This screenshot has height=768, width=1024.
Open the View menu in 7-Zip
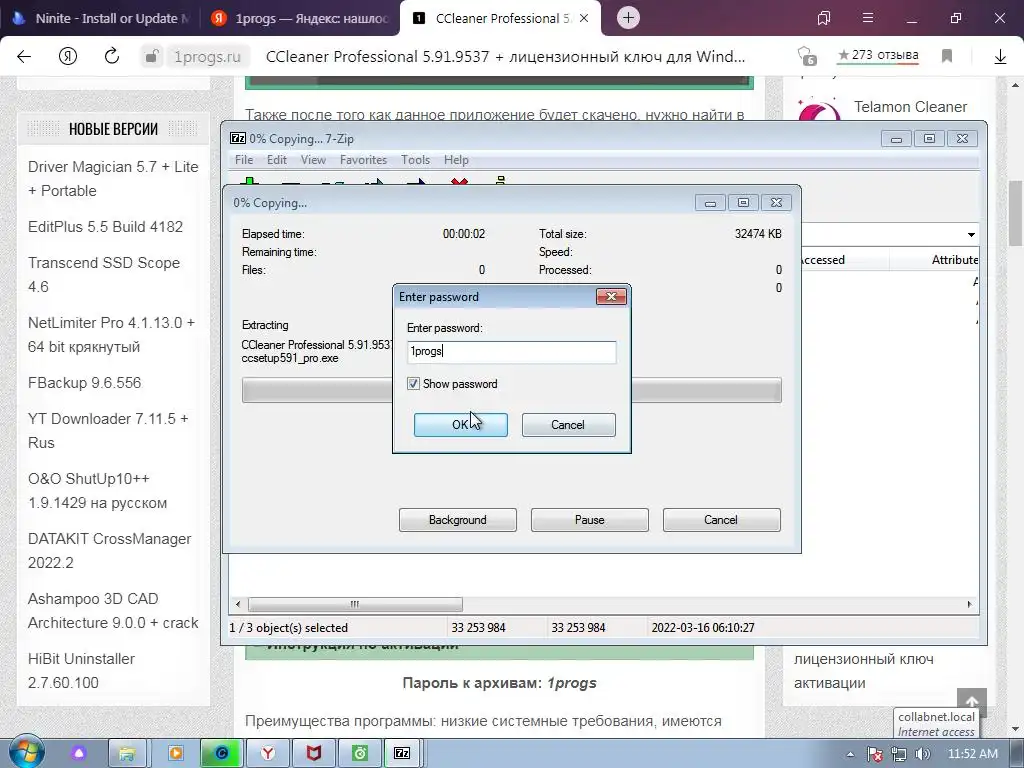313,160
